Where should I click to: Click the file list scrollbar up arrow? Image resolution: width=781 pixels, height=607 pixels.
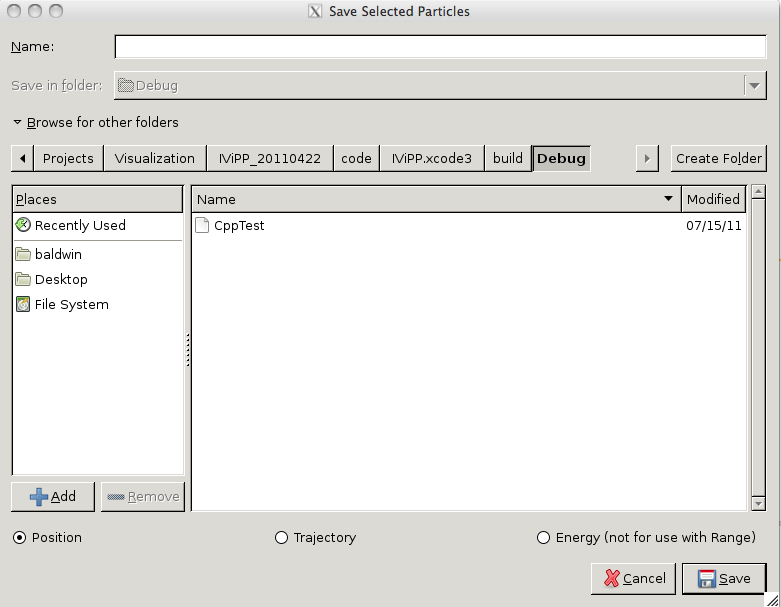758,192
